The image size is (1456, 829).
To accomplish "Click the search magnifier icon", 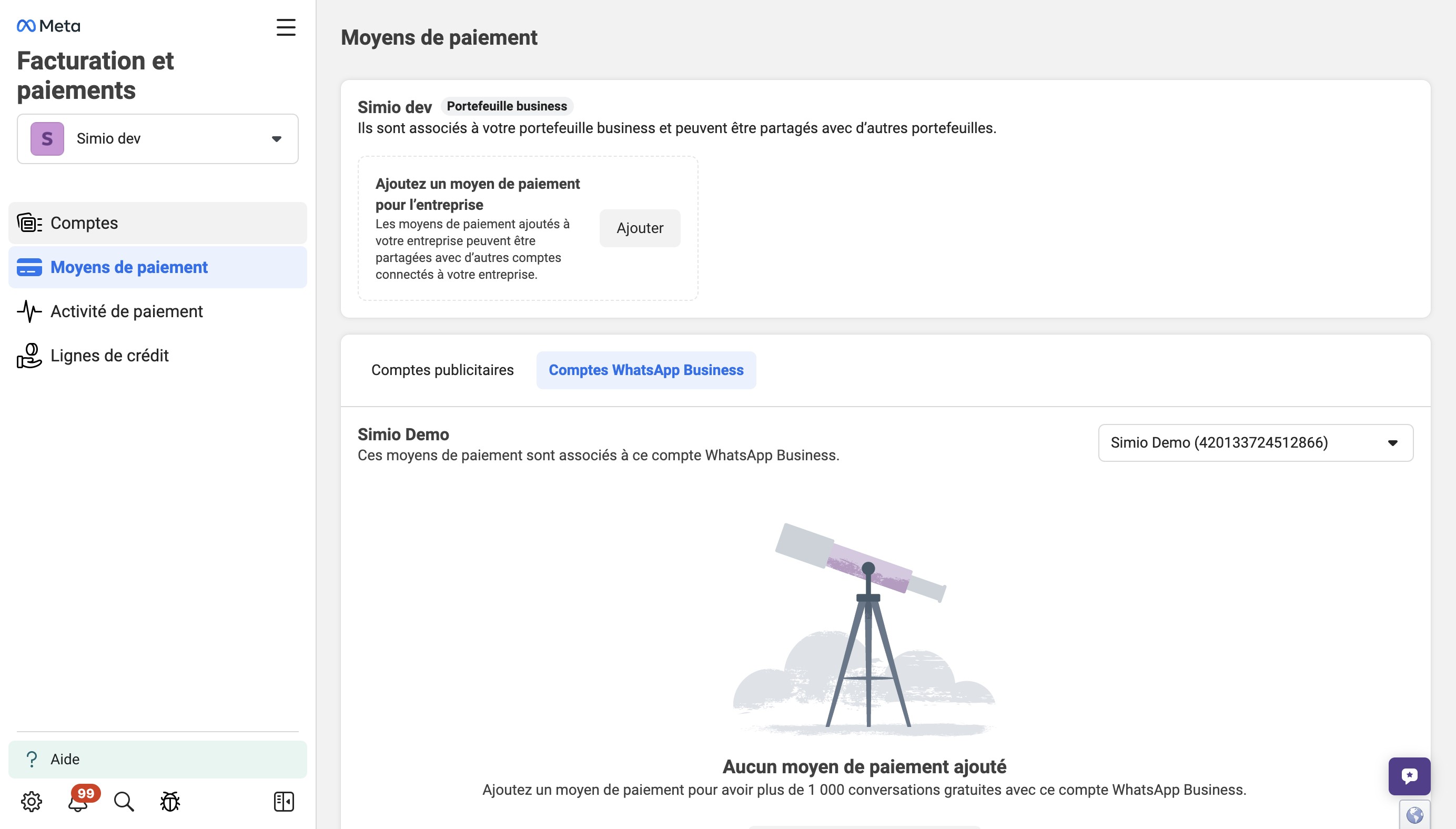I will click(124, 802).
